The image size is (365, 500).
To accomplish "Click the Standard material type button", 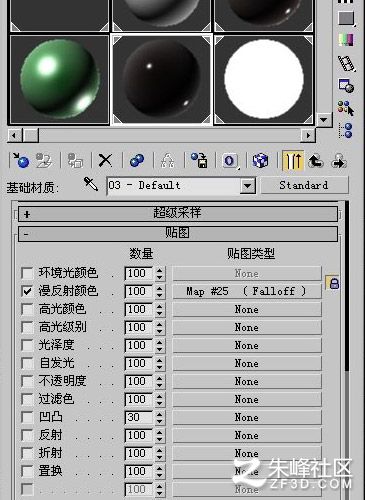I will click(304, 185).
